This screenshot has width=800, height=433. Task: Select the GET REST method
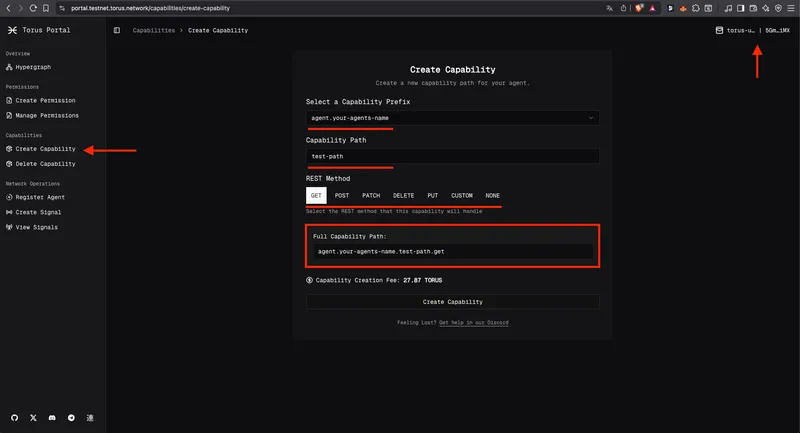tap(316, 195)
